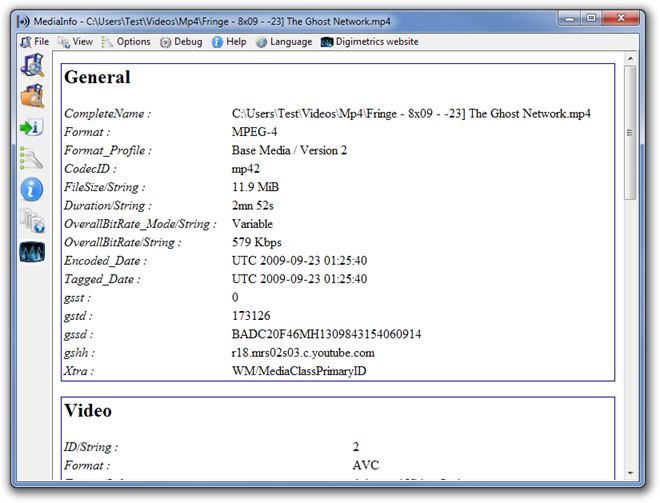Viewport: 660px width, 503px height.
Task: Click the '11.9 MiB' file size value
Action: [255, 187]
